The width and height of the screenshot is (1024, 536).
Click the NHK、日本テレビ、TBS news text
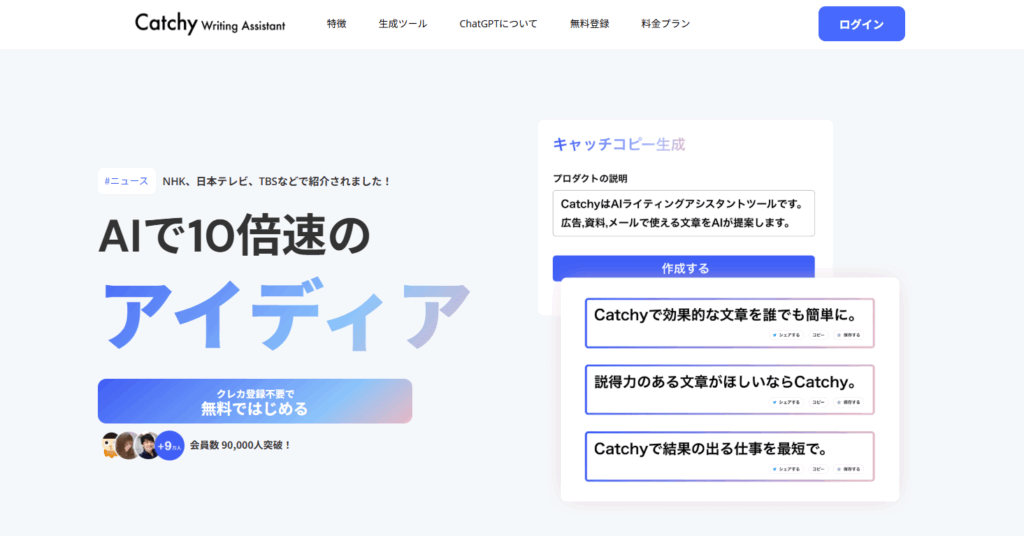pos(277,181)
